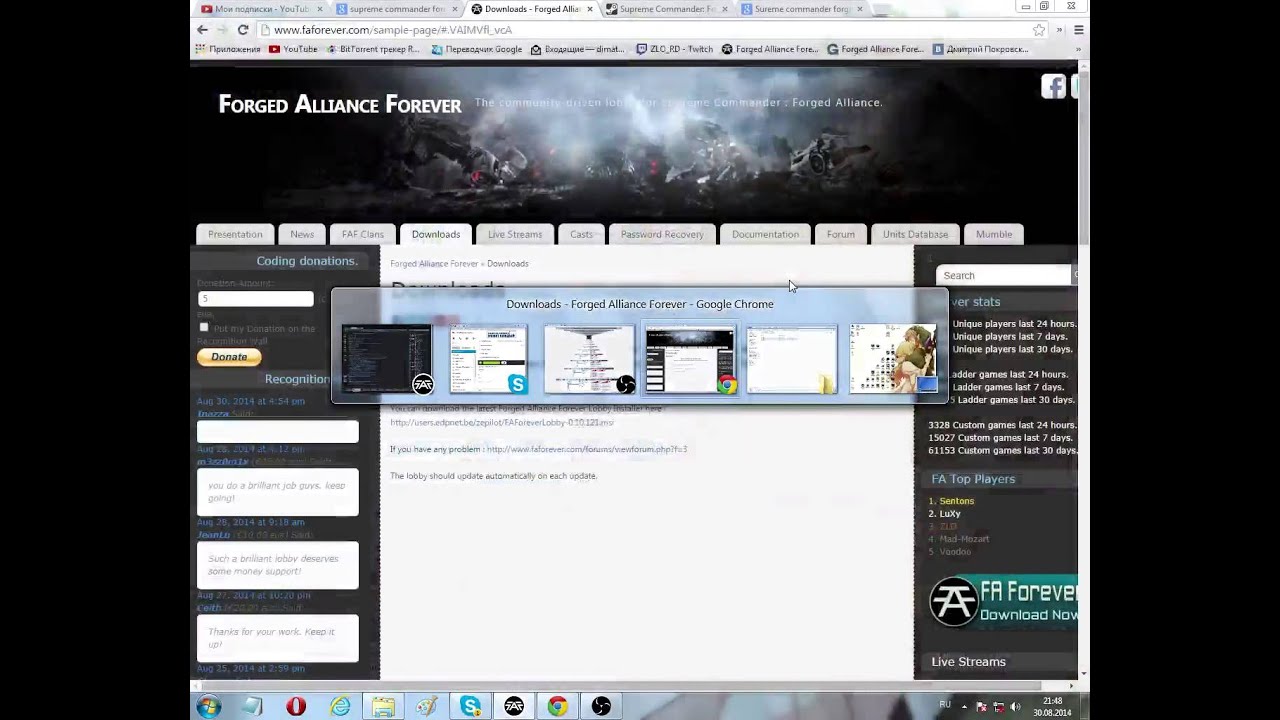Open the Password Recovery menu item
The height and width of the screenshot is (720, 1280).
tap(662, 234)
